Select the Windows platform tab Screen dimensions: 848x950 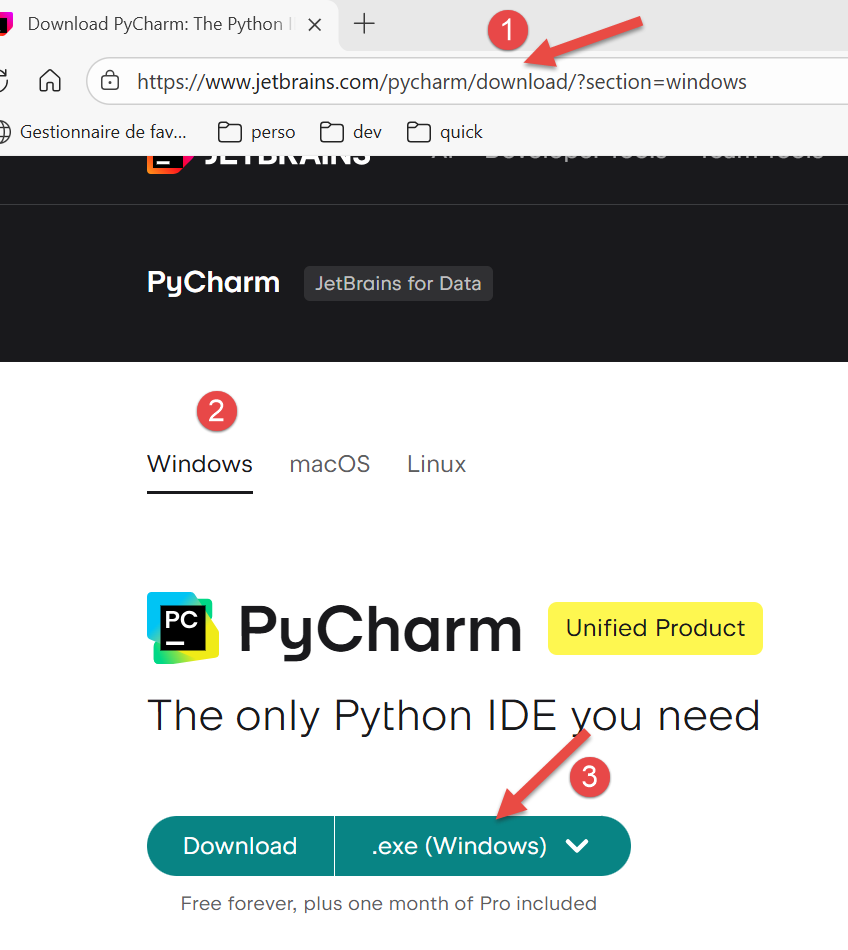[x=200, y=464]
